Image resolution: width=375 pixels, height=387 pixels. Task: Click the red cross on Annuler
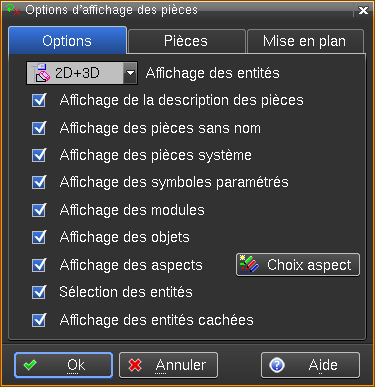[x=135, y=365]
